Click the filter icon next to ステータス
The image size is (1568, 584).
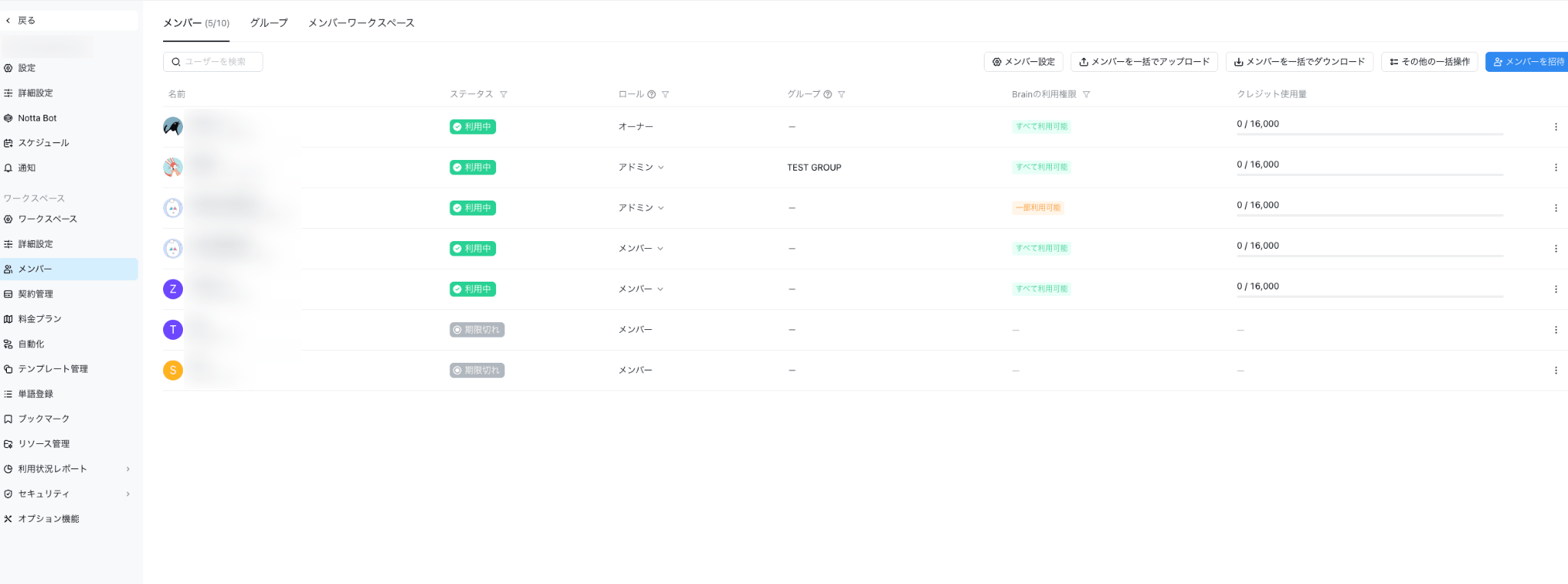click(x=503, y=94)
